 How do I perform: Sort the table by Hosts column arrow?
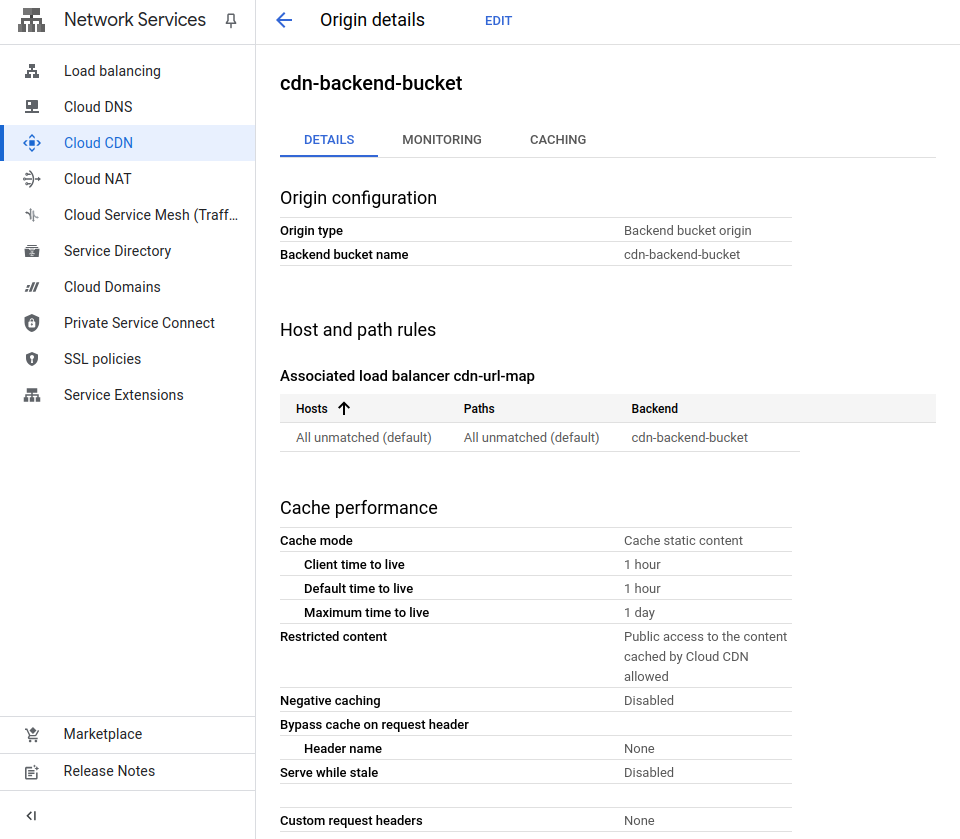344,408
